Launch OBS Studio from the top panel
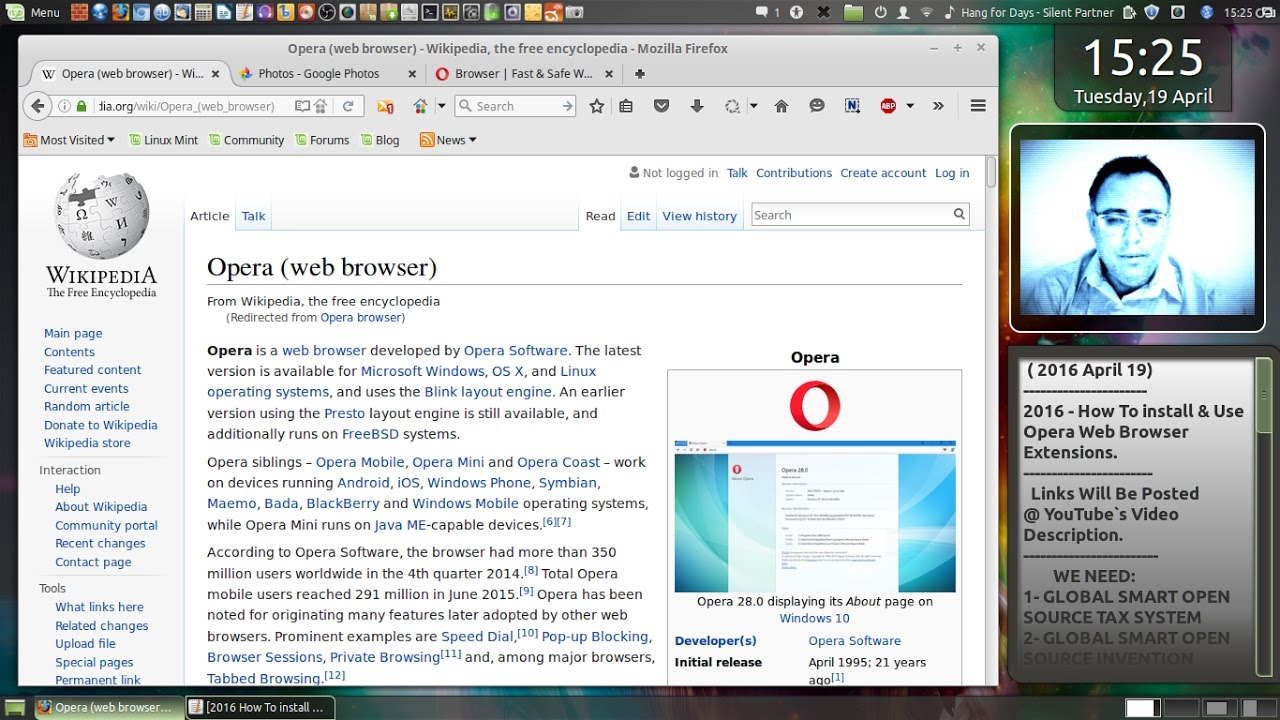The width and height of the screenshot is (1280, 720). coord(327,12)
